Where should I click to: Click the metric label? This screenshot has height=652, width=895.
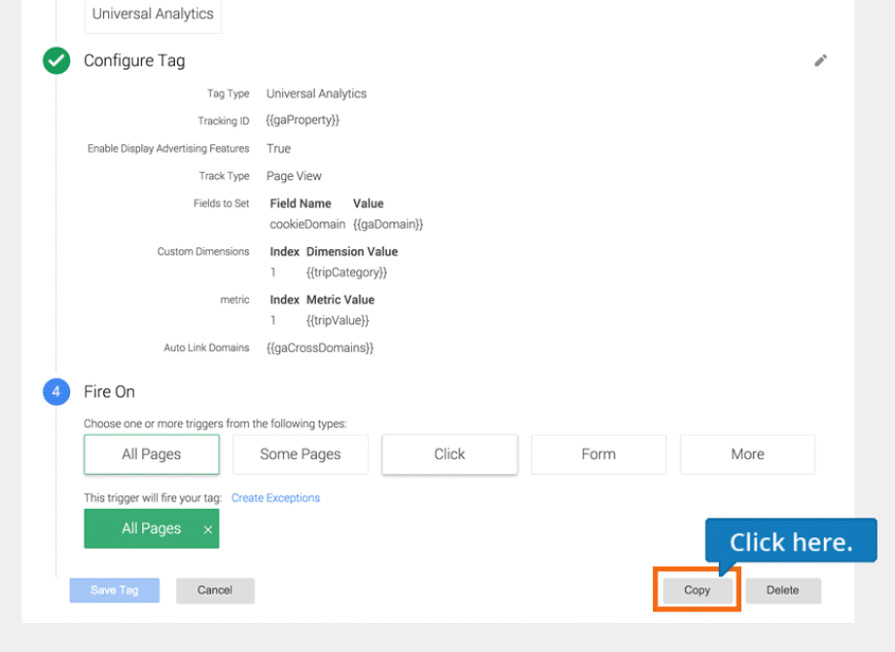235,300
